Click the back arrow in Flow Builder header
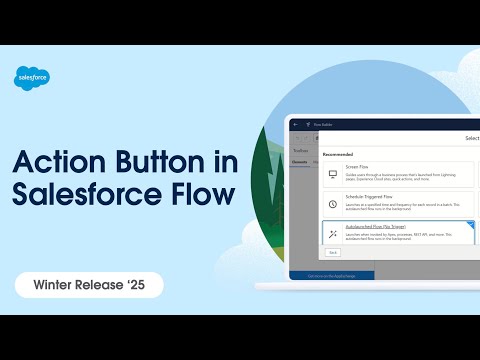 pyautogui.click(x=295, y=124)
